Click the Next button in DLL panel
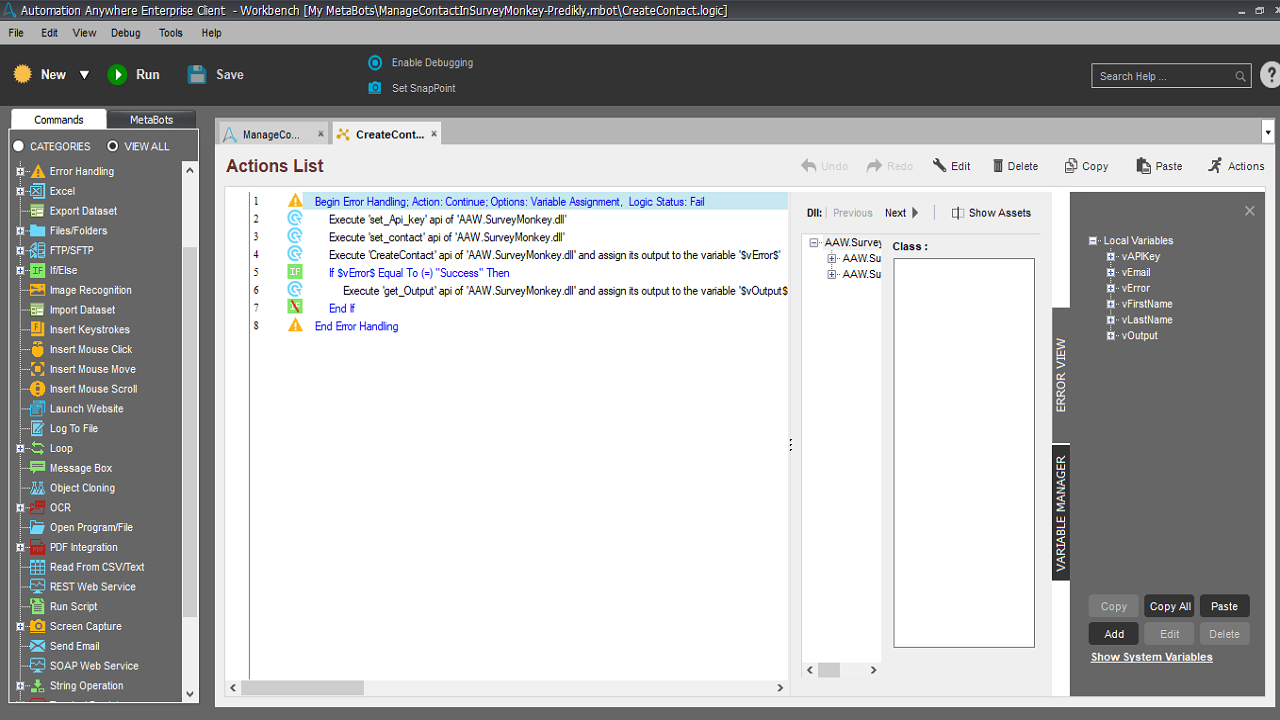 (902, 213)
